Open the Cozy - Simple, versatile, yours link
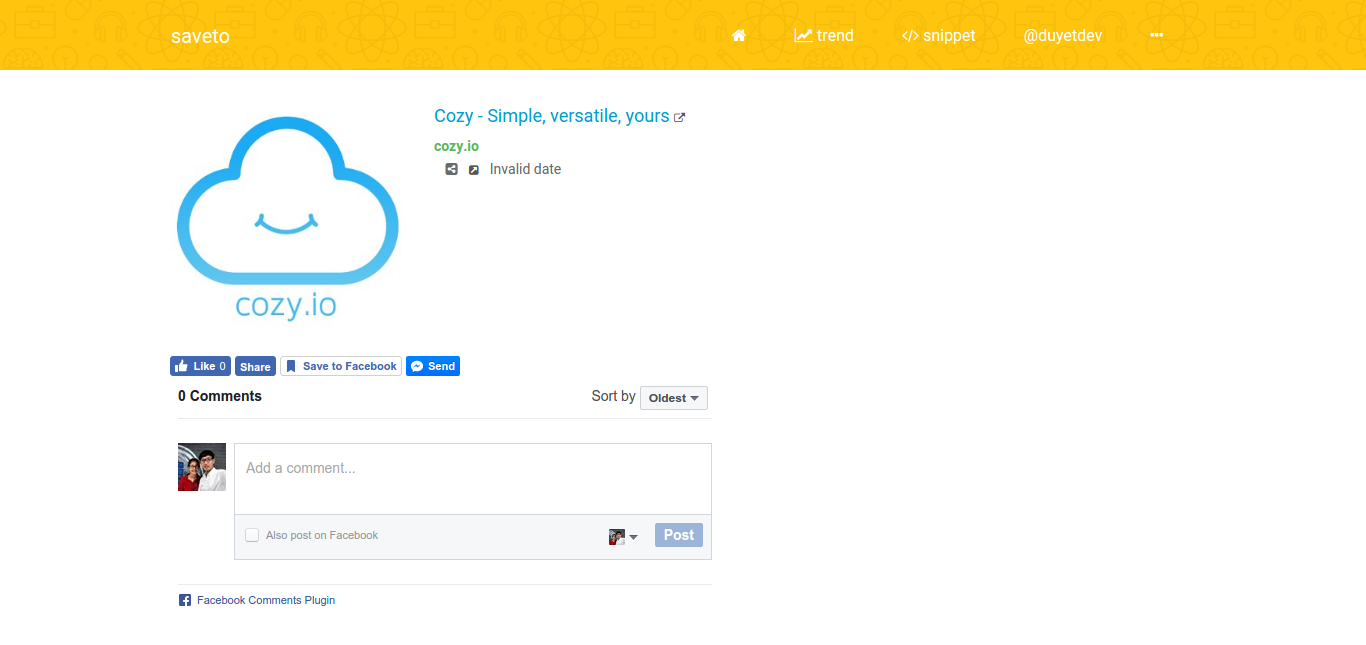Image resolution: width=1366 pixels, height=645 pixels. (551, 116)
